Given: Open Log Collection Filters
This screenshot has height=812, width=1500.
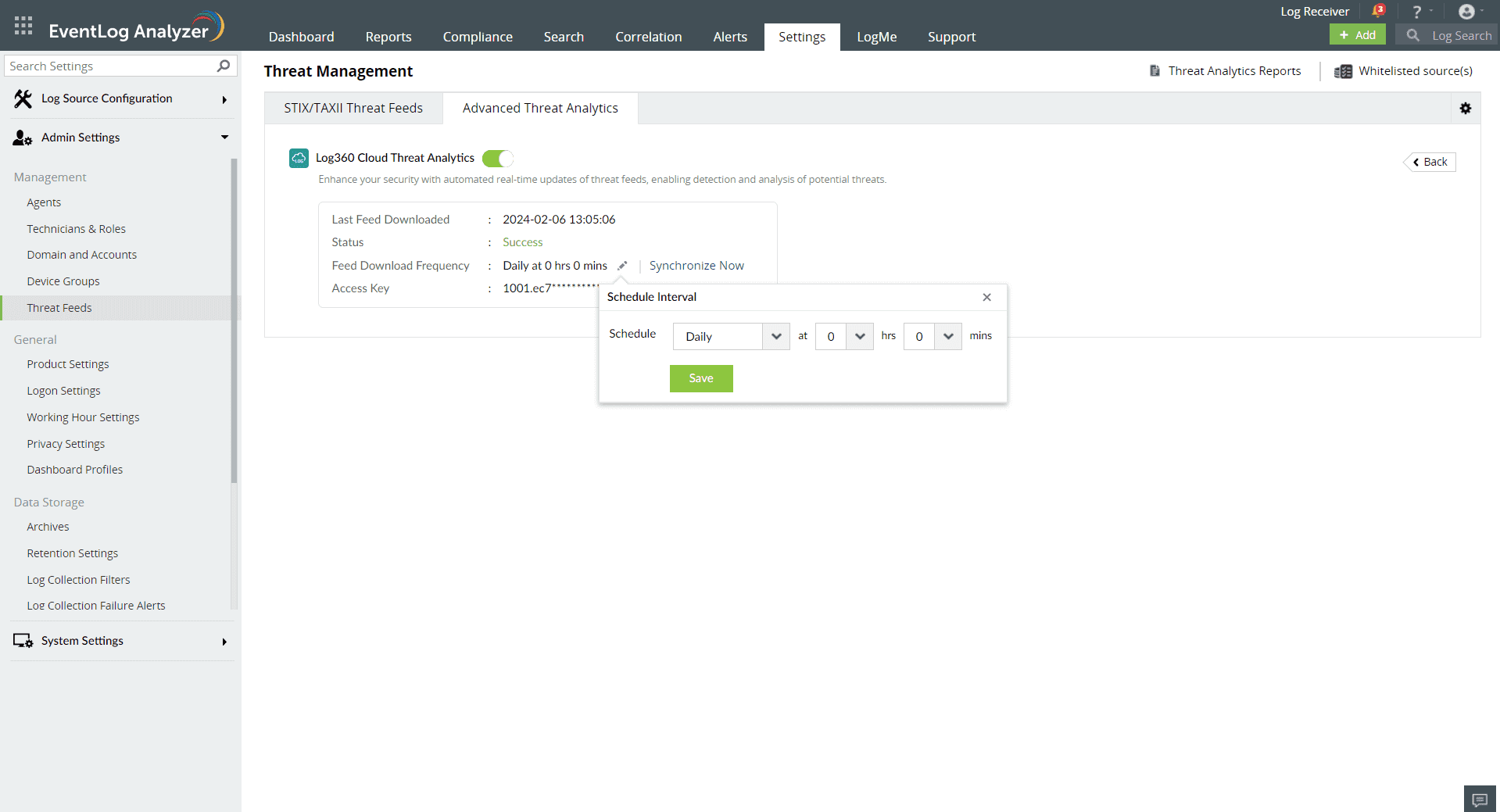Looking at the screenshot, I should point(78,580).
